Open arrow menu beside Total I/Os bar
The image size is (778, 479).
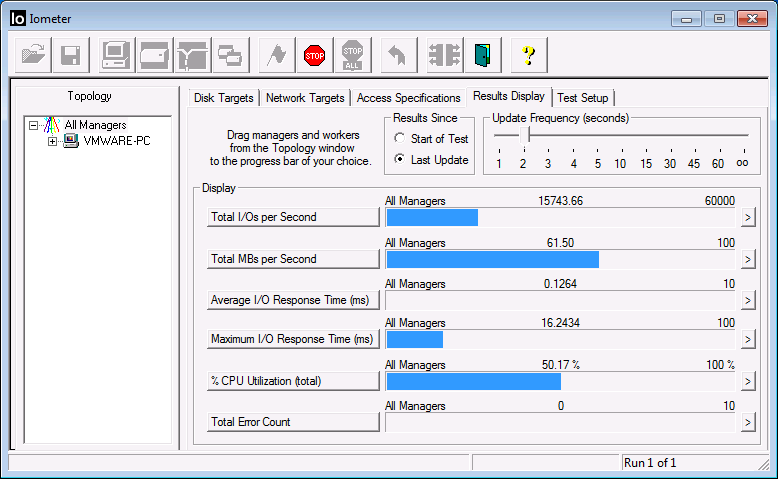747,218
